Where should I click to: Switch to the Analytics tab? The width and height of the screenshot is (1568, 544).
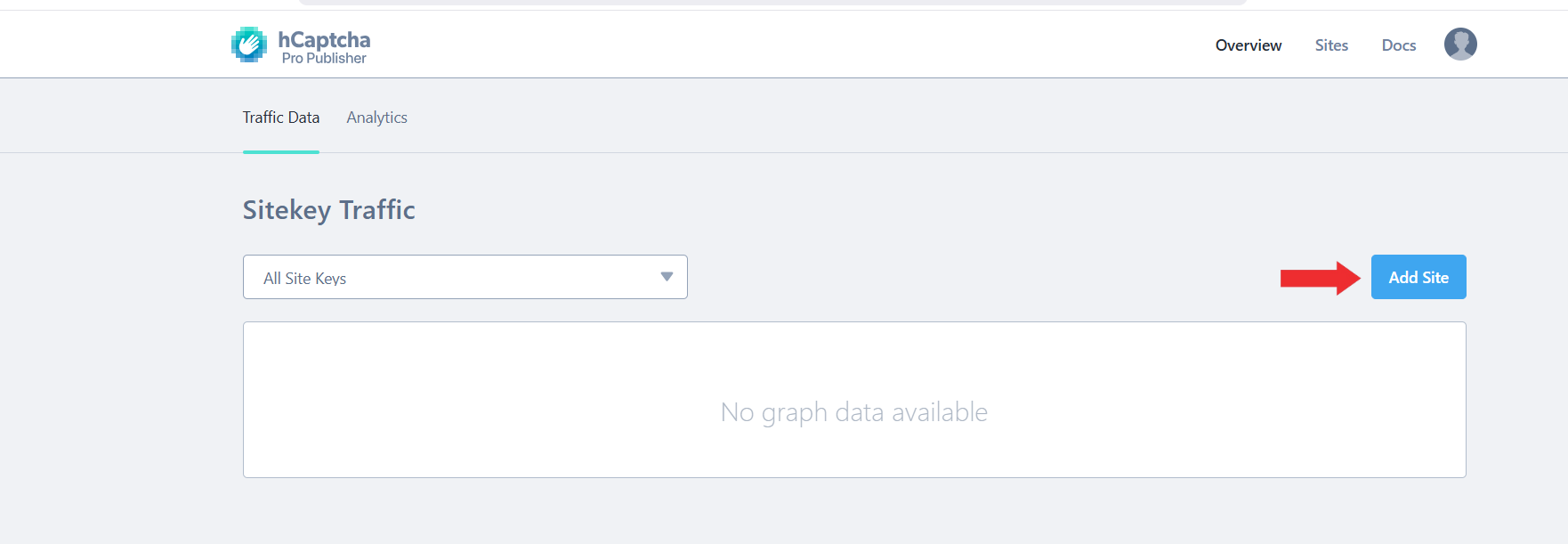(x=376, y=118)
